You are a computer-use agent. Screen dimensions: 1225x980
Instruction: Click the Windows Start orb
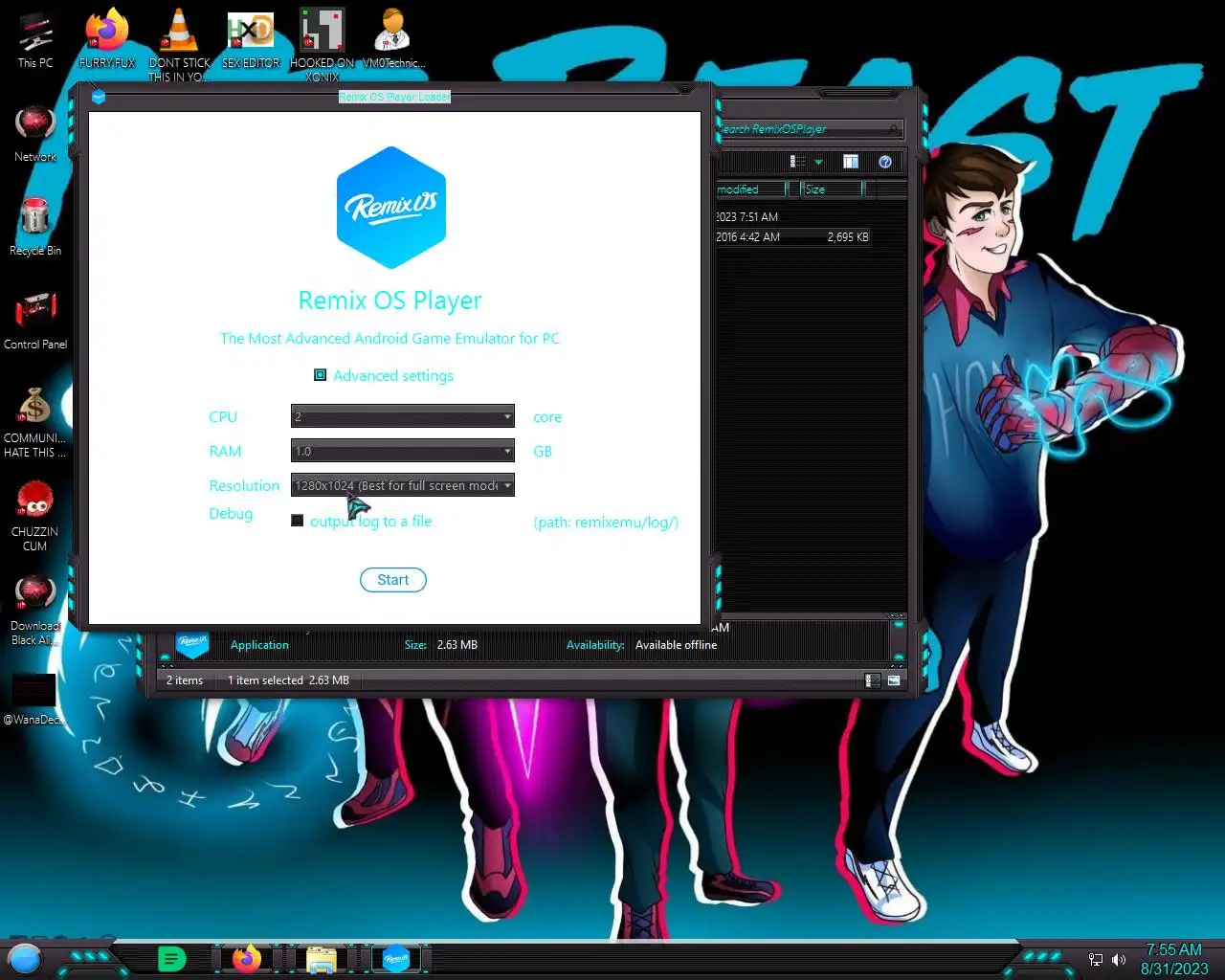(x=25, y=958)
